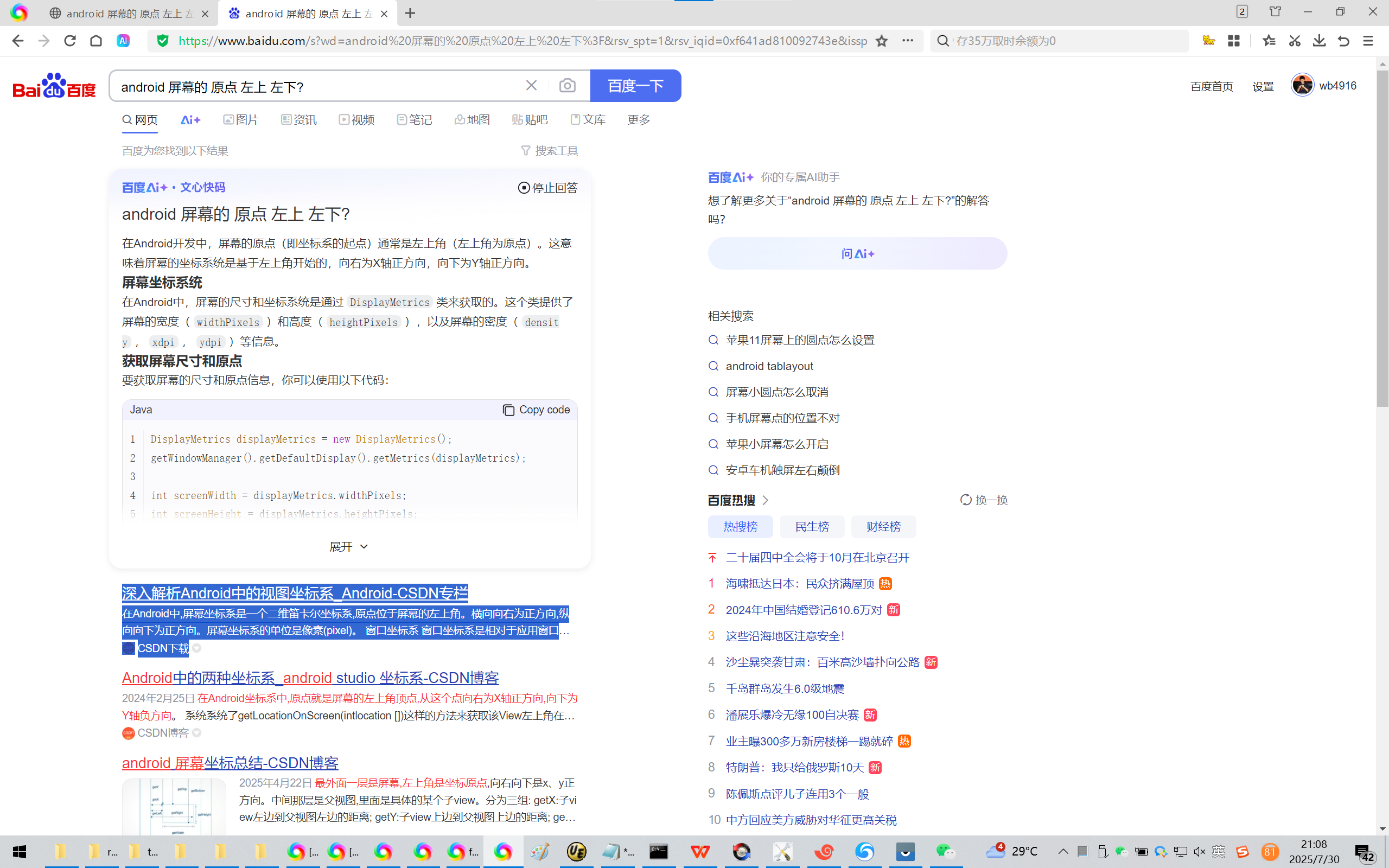Search related query android tablayout

(769, 366)
